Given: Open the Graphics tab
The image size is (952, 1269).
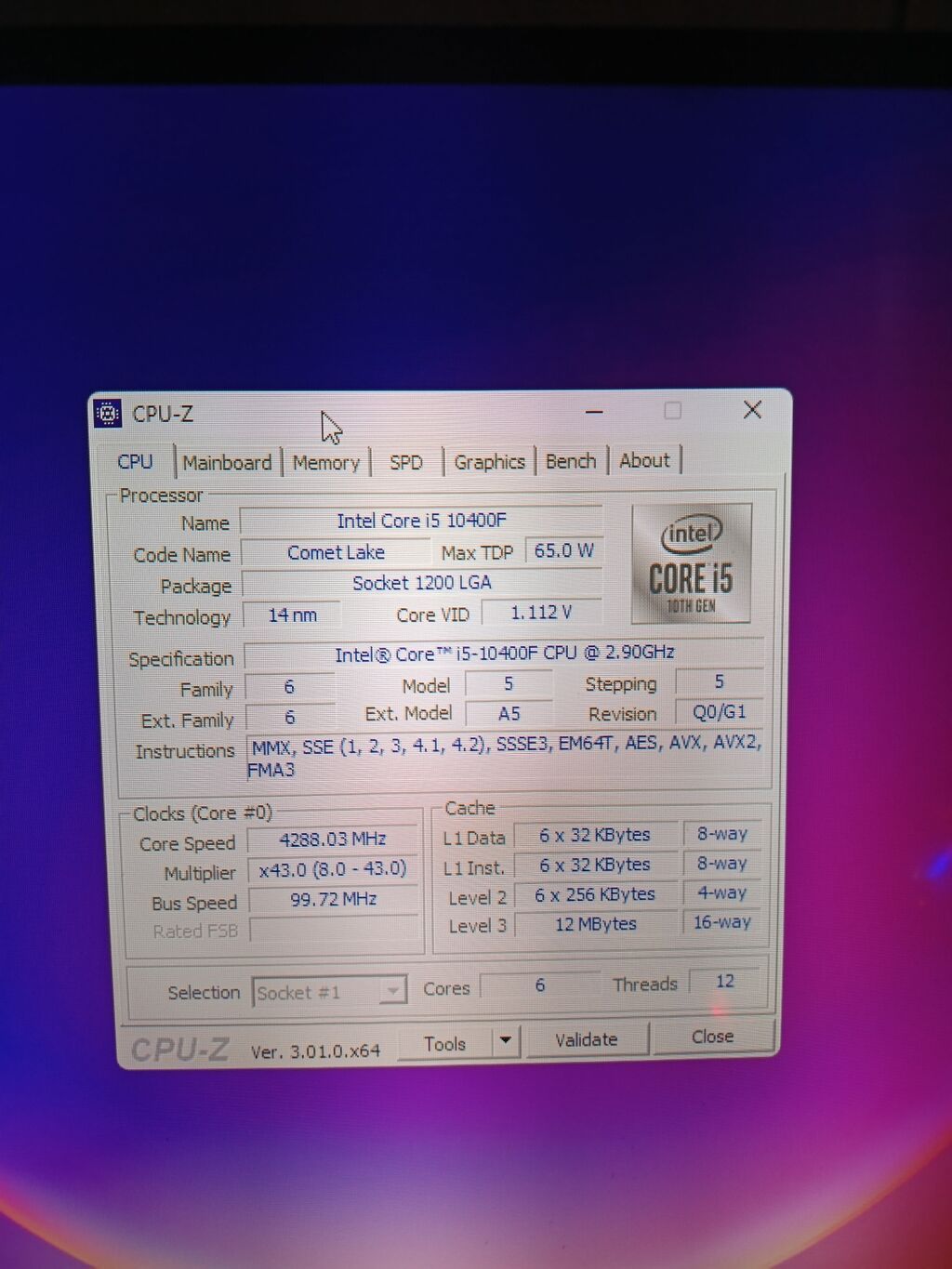Looking at the screenshot, I should click(x=489, y=461).
